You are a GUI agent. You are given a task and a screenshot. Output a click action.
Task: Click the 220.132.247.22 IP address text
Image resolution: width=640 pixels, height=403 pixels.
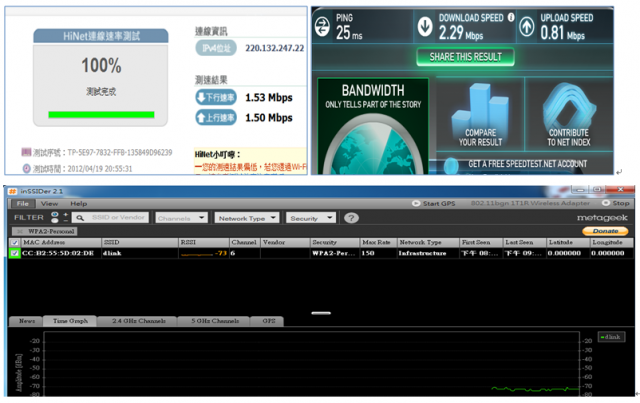coord(275,48)
